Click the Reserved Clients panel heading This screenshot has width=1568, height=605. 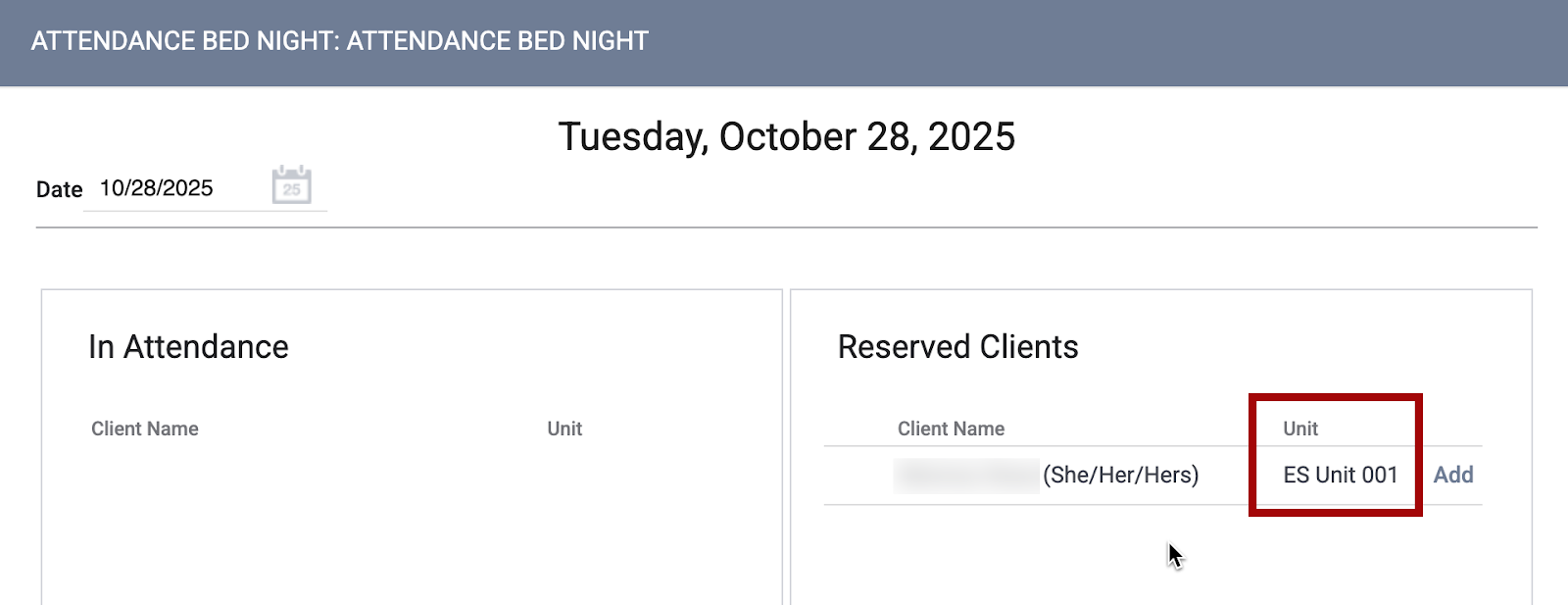point(957,347)
